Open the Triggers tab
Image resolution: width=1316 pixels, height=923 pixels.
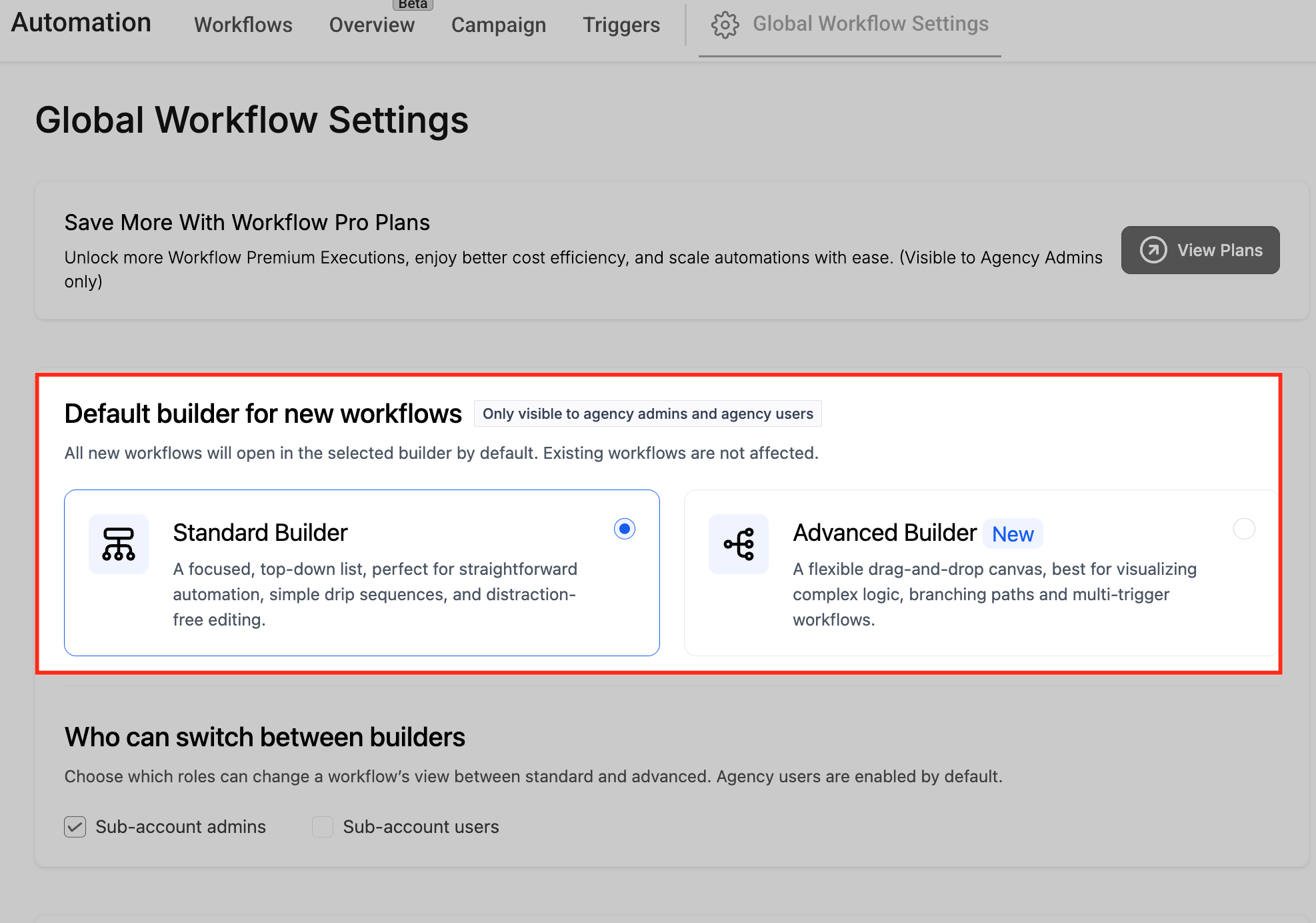pyautogui.click(x=621, y=25)
